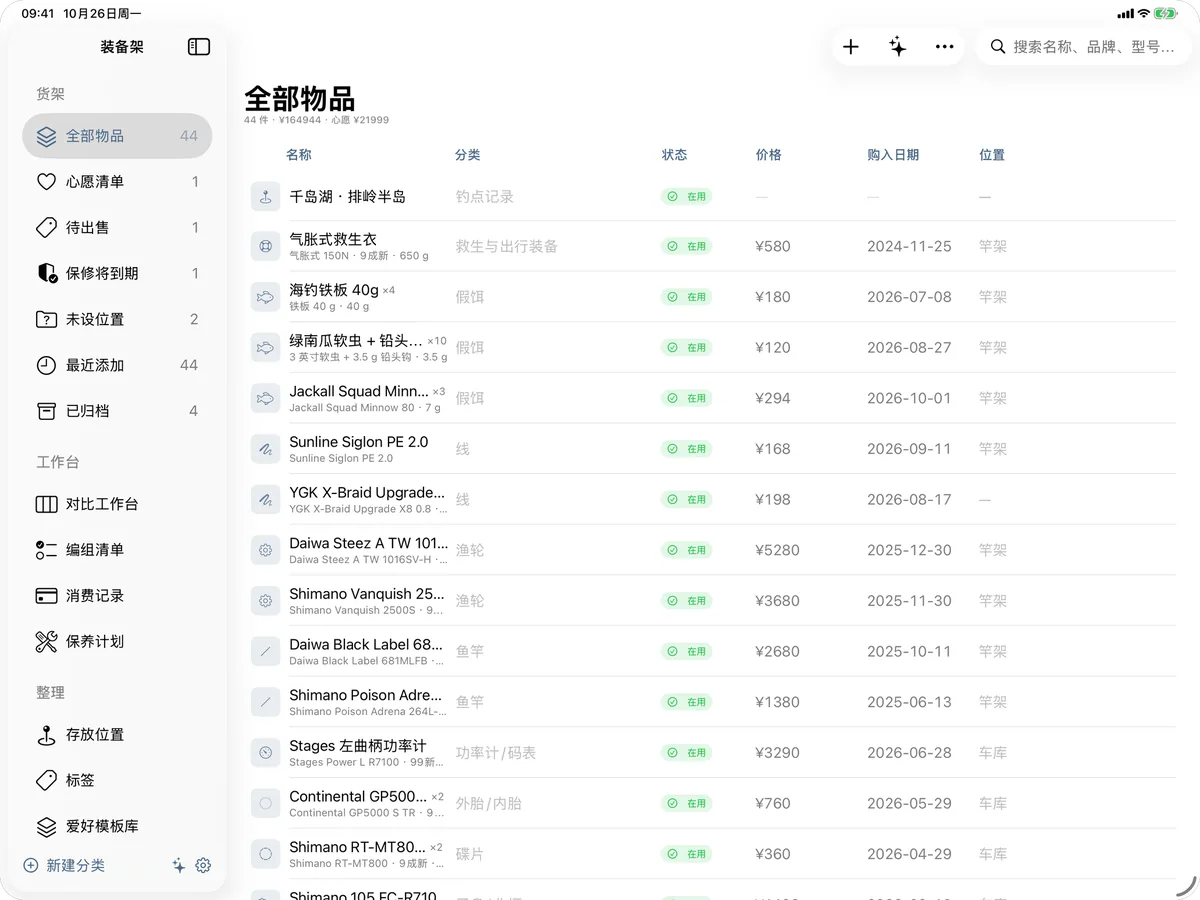Sort by 价格 column header
This screenshot has width=1200, height=900.
(769, 155)
